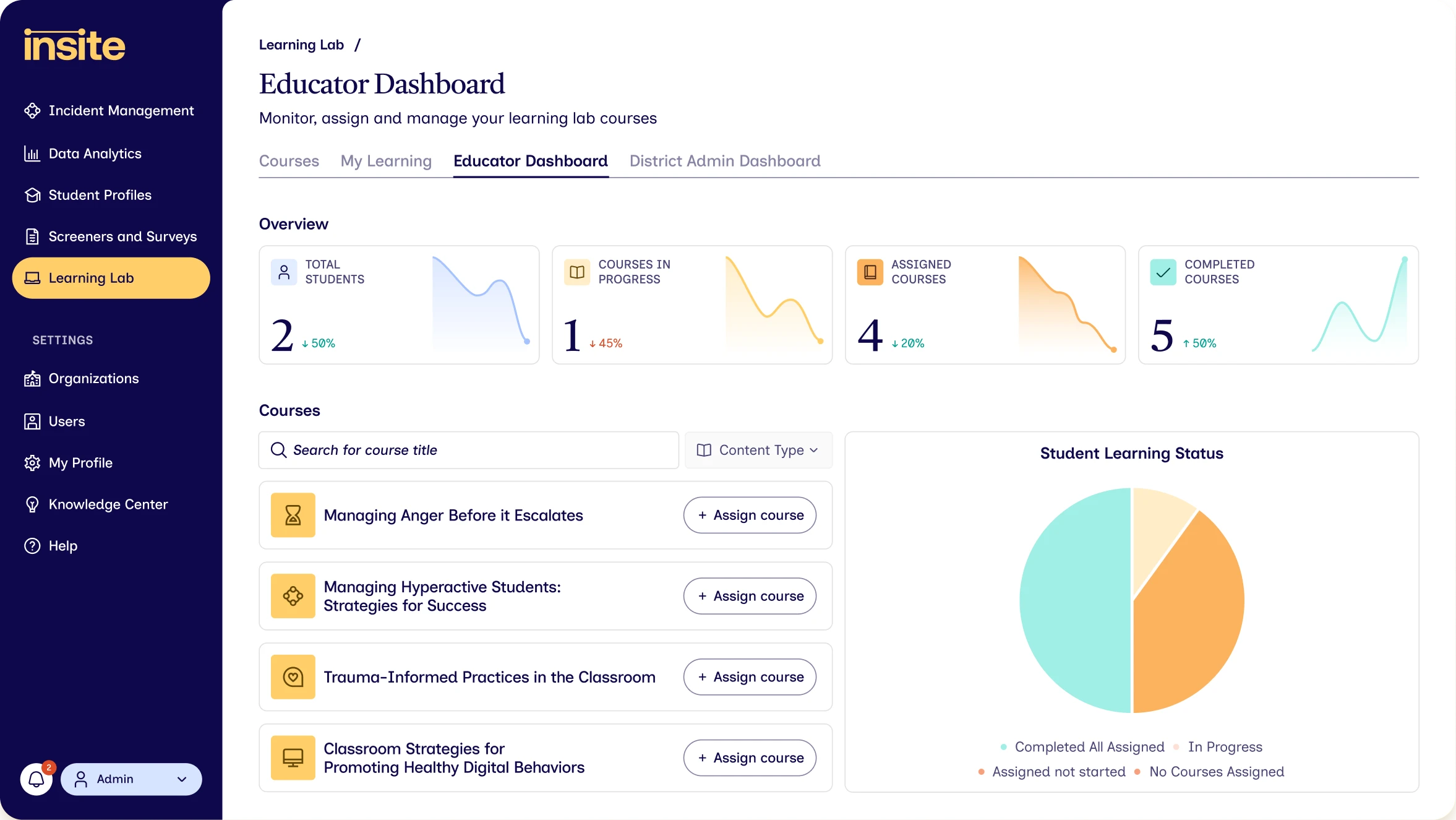Expand the Content Type dropdown
Screen dimensions: 1456x820
(758, 450)
